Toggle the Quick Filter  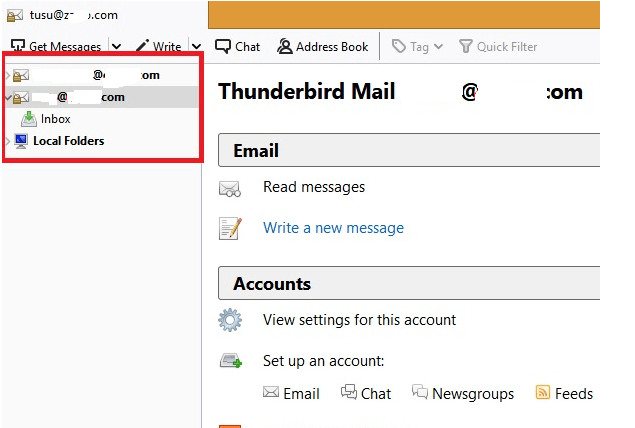pyautogui.click(x=498, y=47)
